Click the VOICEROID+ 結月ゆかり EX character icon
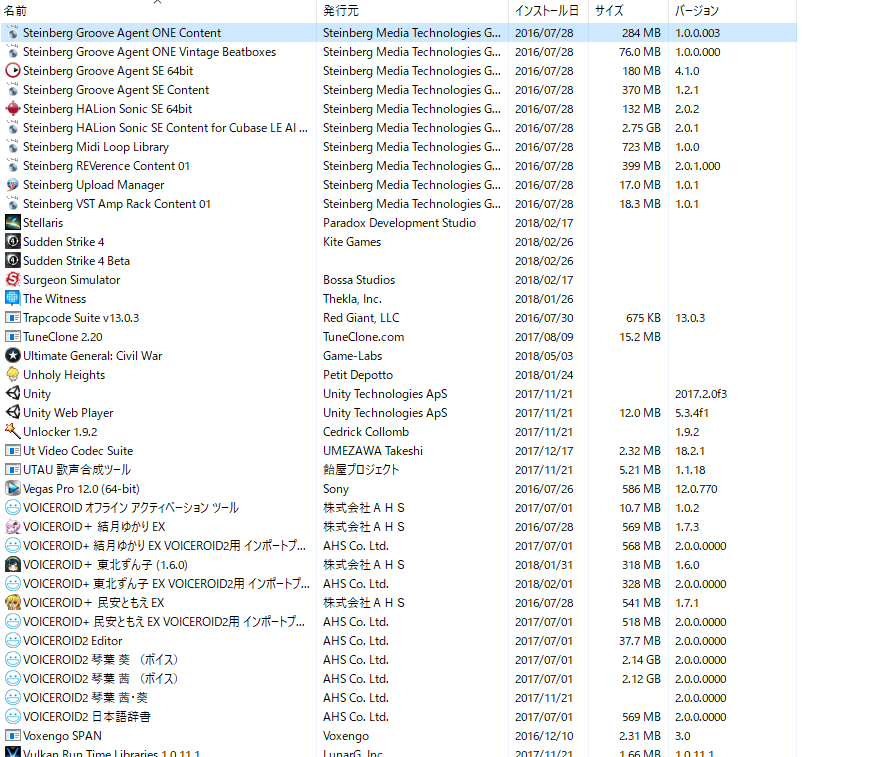This screenshot has width=884, height=757. point(12,527)
